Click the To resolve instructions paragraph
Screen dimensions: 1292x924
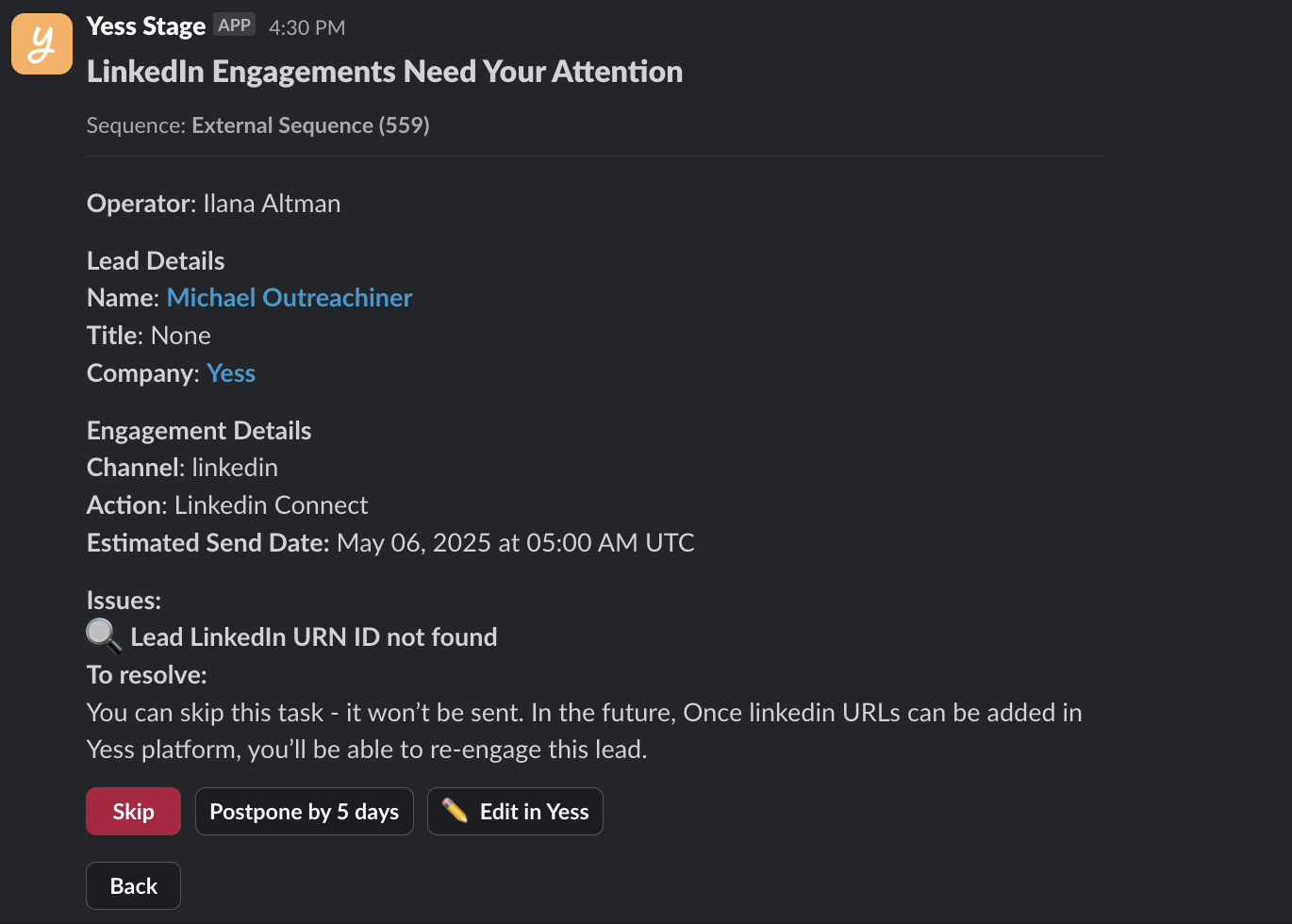[584, 731]
